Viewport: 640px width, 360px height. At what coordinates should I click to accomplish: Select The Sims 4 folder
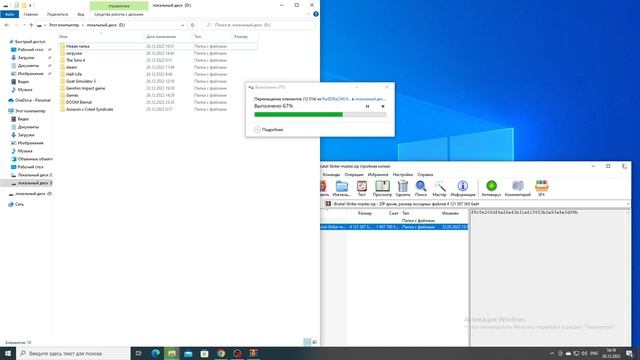76,60
